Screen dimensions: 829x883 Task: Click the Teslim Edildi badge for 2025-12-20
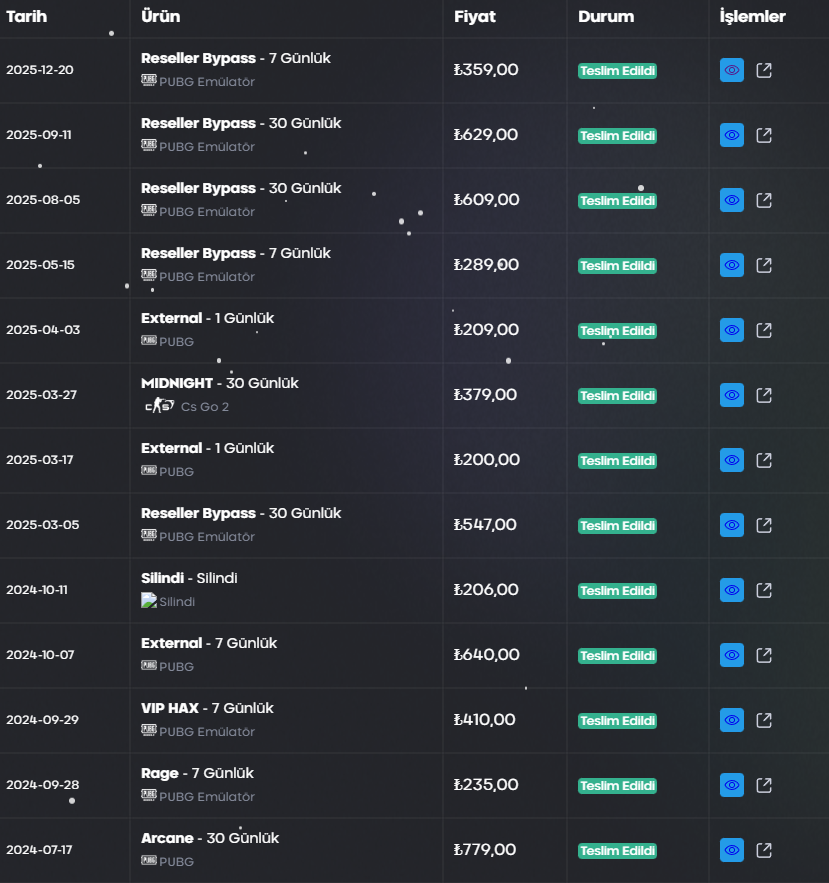[617, 71]
